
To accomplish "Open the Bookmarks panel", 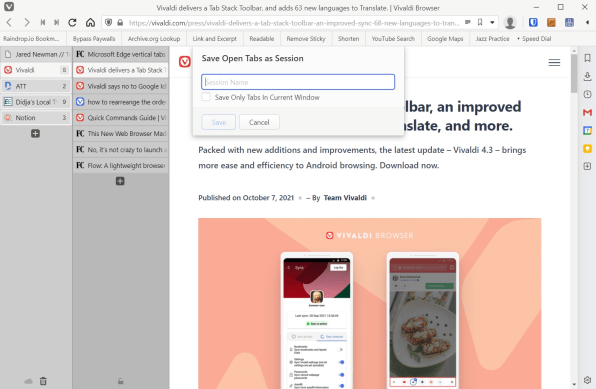I will [x=587, y=58].
